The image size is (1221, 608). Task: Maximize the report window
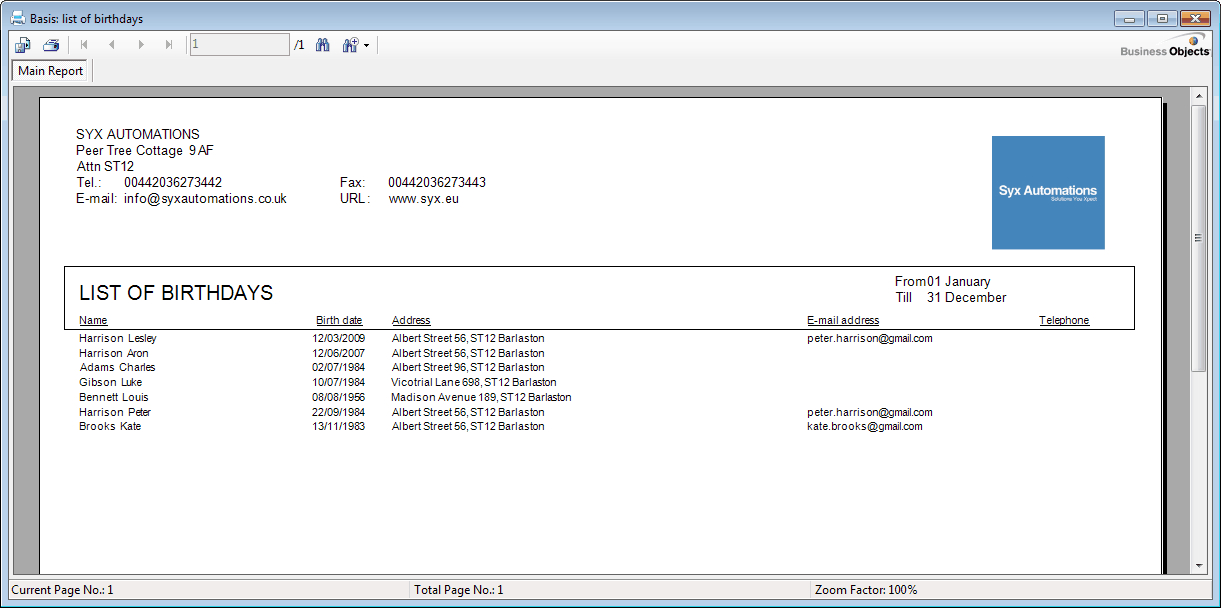point(1162,18)
